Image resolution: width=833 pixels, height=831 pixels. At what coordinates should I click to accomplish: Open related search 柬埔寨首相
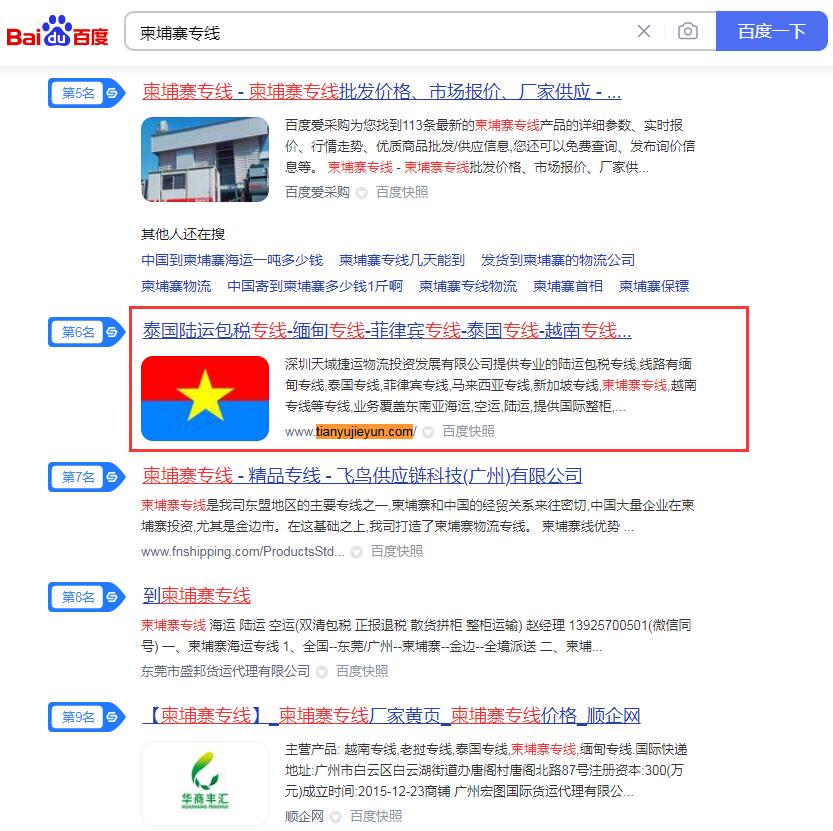[567, 286]
